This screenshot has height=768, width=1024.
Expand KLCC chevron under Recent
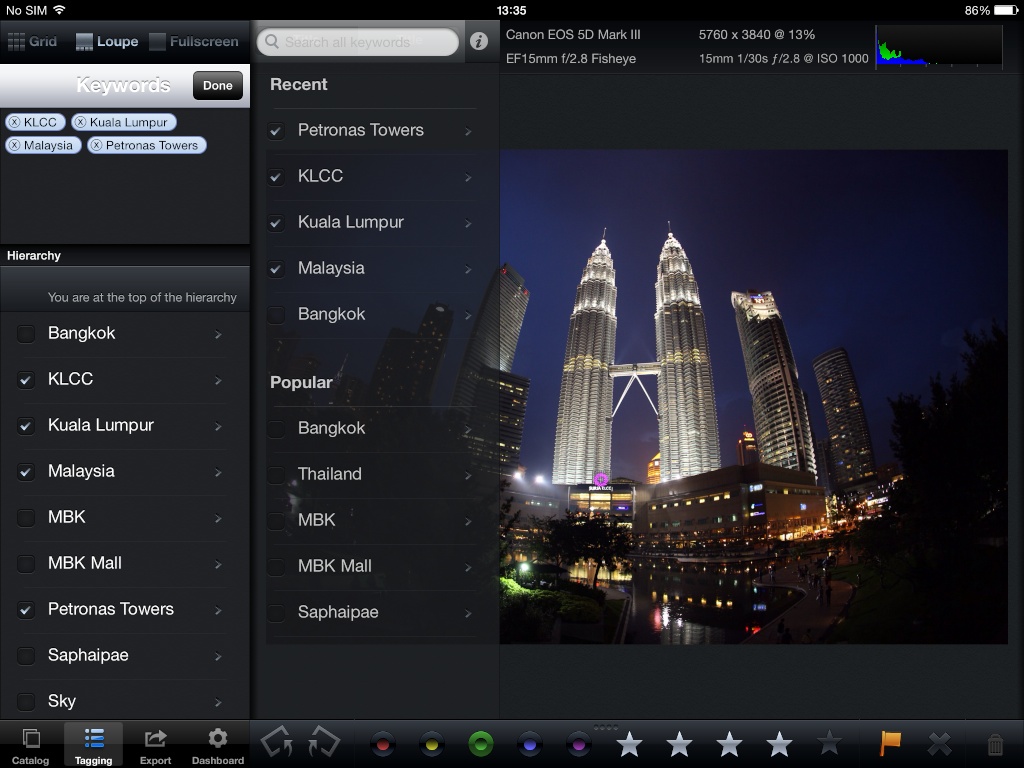coord(468,177)
